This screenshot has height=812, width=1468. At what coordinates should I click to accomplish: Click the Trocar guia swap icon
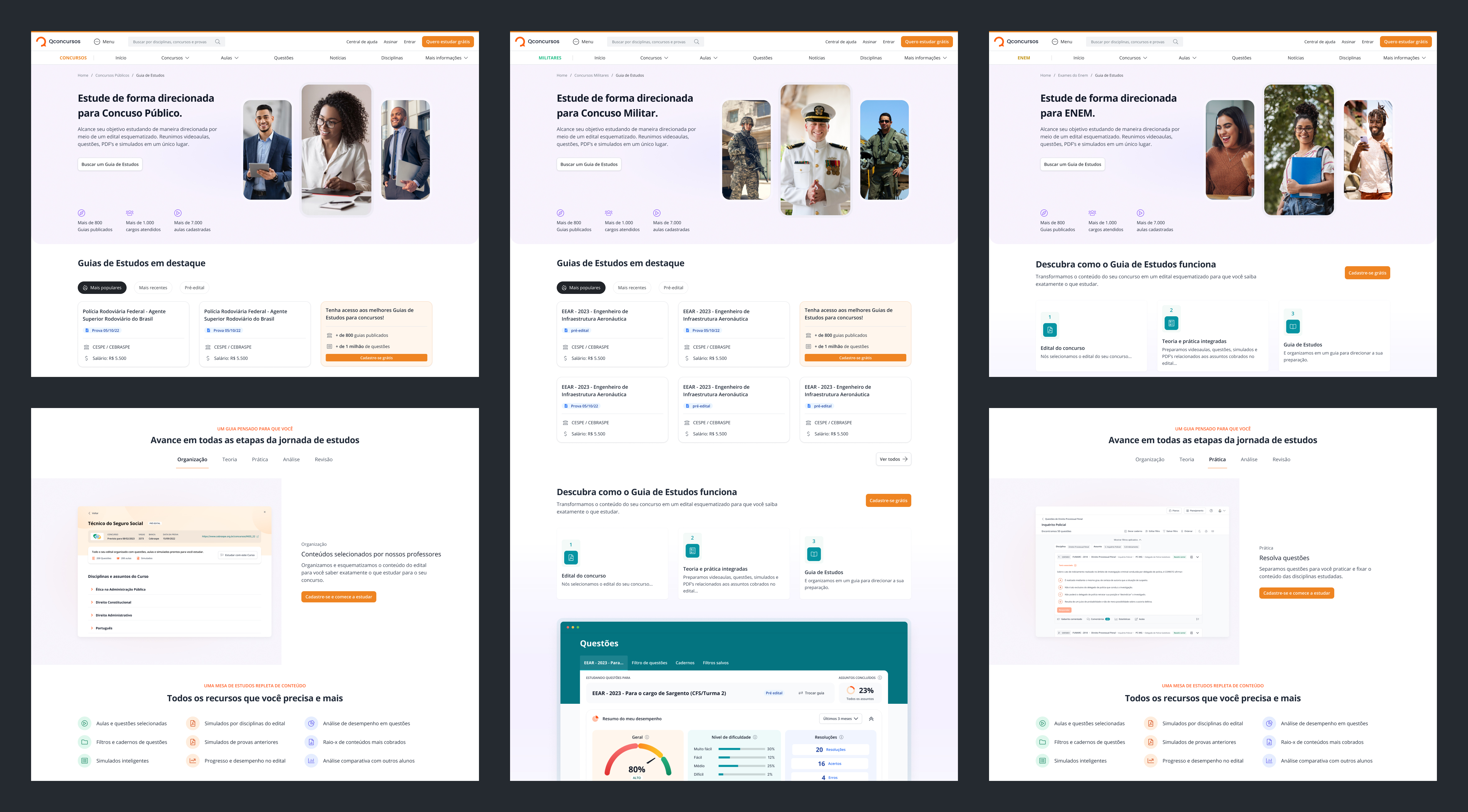click(801, 693)
